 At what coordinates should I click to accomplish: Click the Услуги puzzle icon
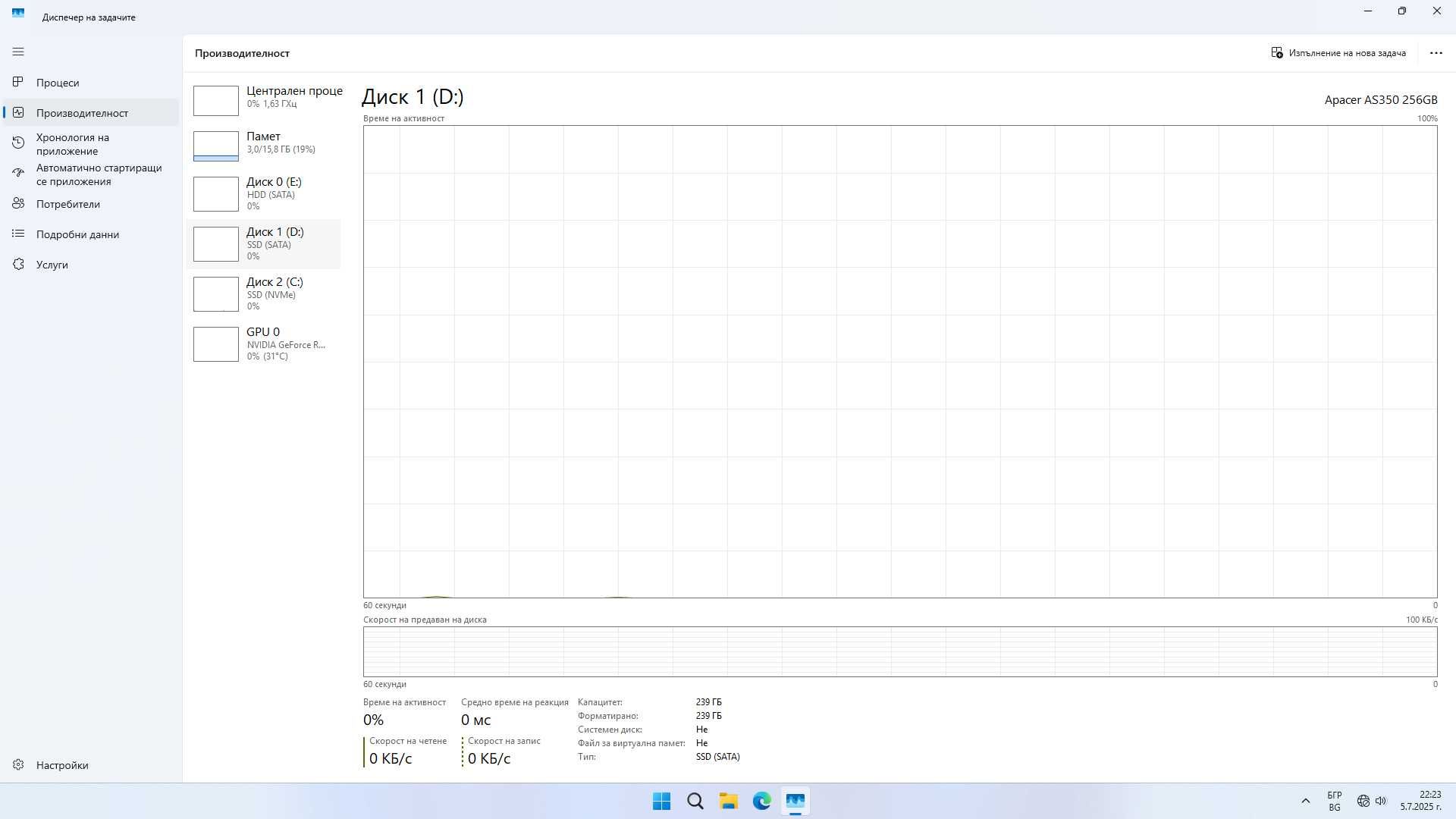(x=18, y=264)
